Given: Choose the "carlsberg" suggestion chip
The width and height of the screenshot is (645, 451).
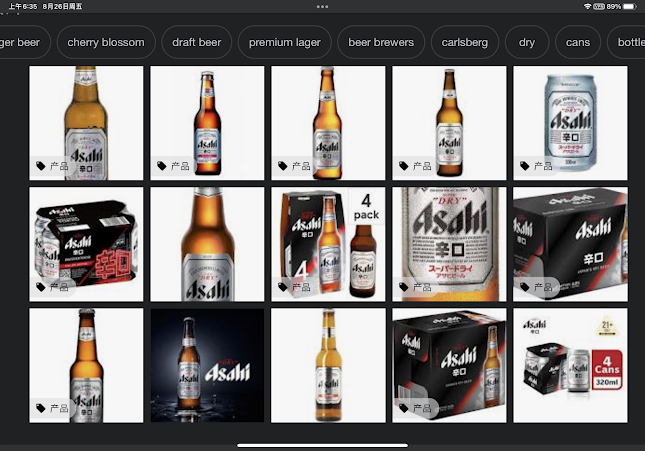Looking at the screenshot, I should pyautogui.click(x=464, y=43).
